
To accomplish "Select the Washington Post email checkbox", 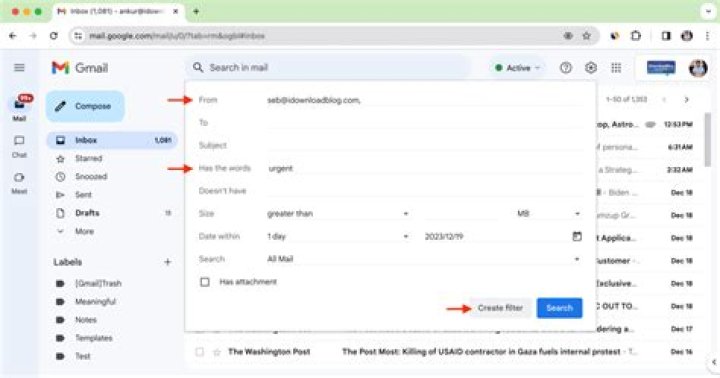I will [199, 352].
